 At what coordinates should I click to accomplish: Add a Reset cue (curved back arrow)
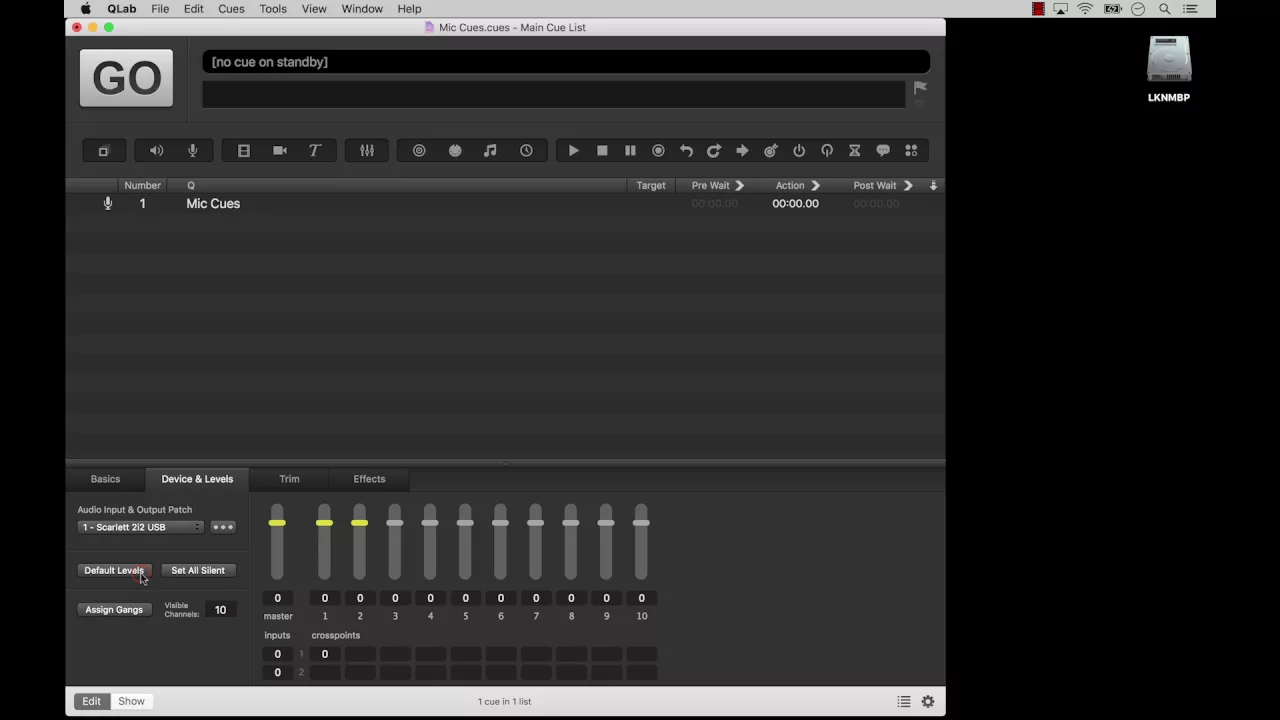point(686,151)
